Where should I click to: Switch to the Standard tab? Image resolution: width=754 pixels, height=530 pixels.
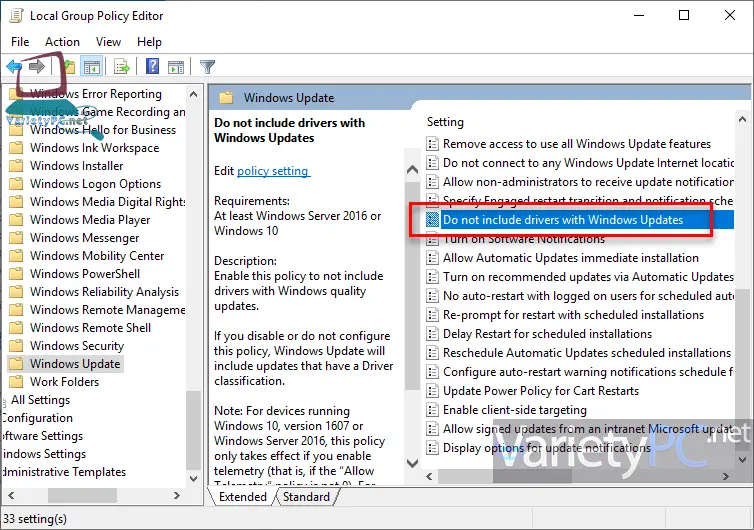(306, 497)
